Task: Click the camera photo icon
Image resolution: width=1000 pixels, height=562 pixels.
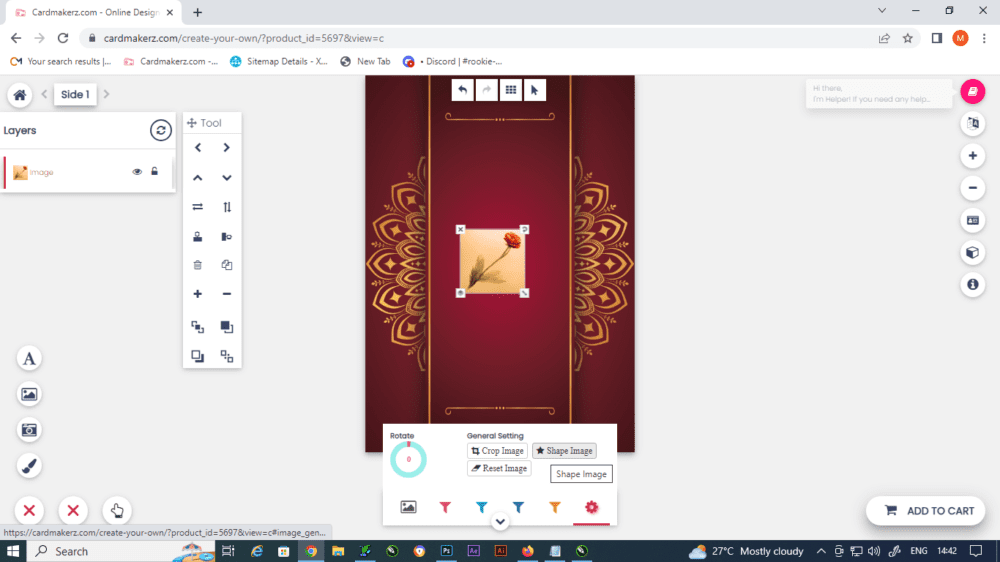Action: click(x=30, y=430)
